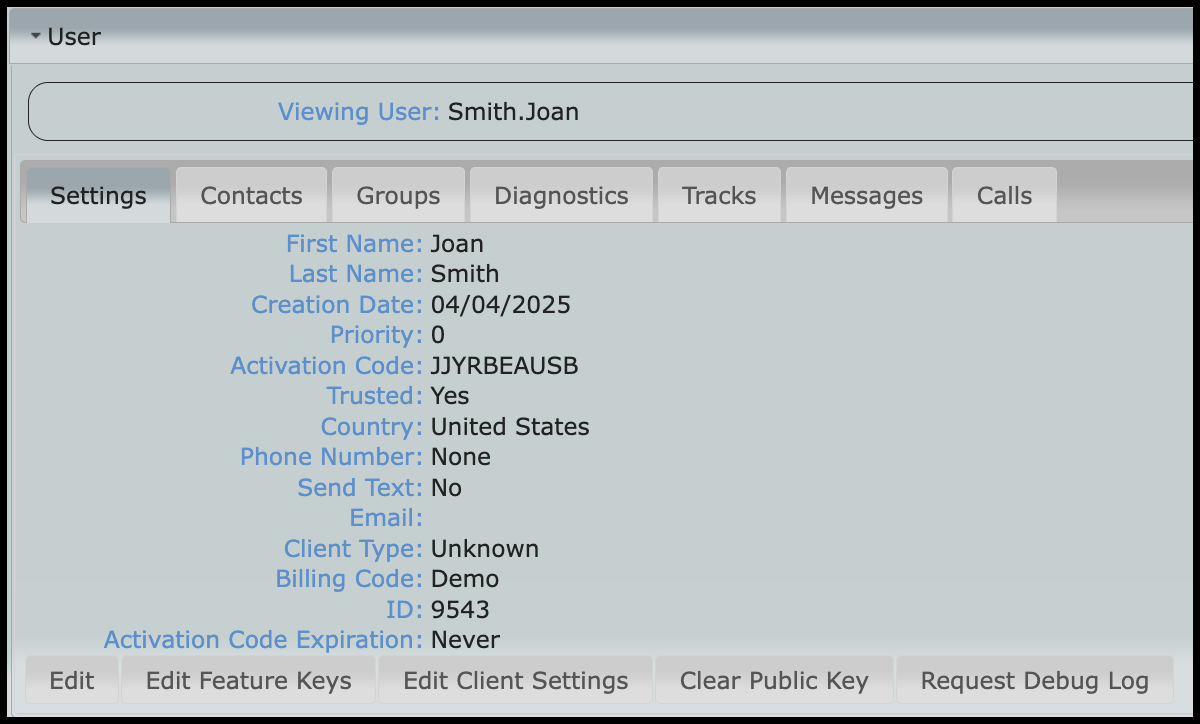
Task: View the Messages tab
Action: (x=866, y=195)
